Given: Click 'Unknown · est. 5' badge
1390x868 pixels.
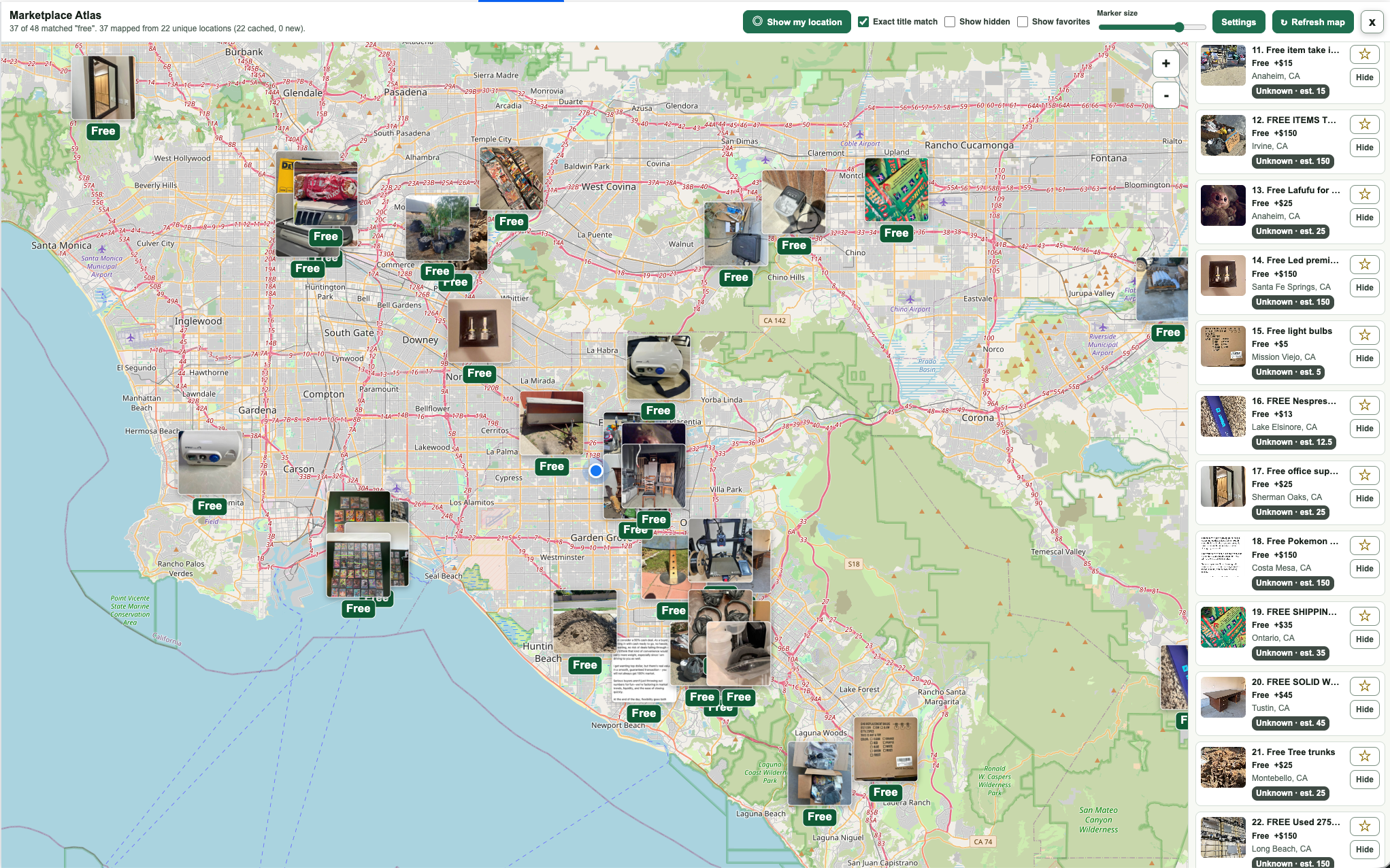Looking at the screenshot, I should (1289, 372).
